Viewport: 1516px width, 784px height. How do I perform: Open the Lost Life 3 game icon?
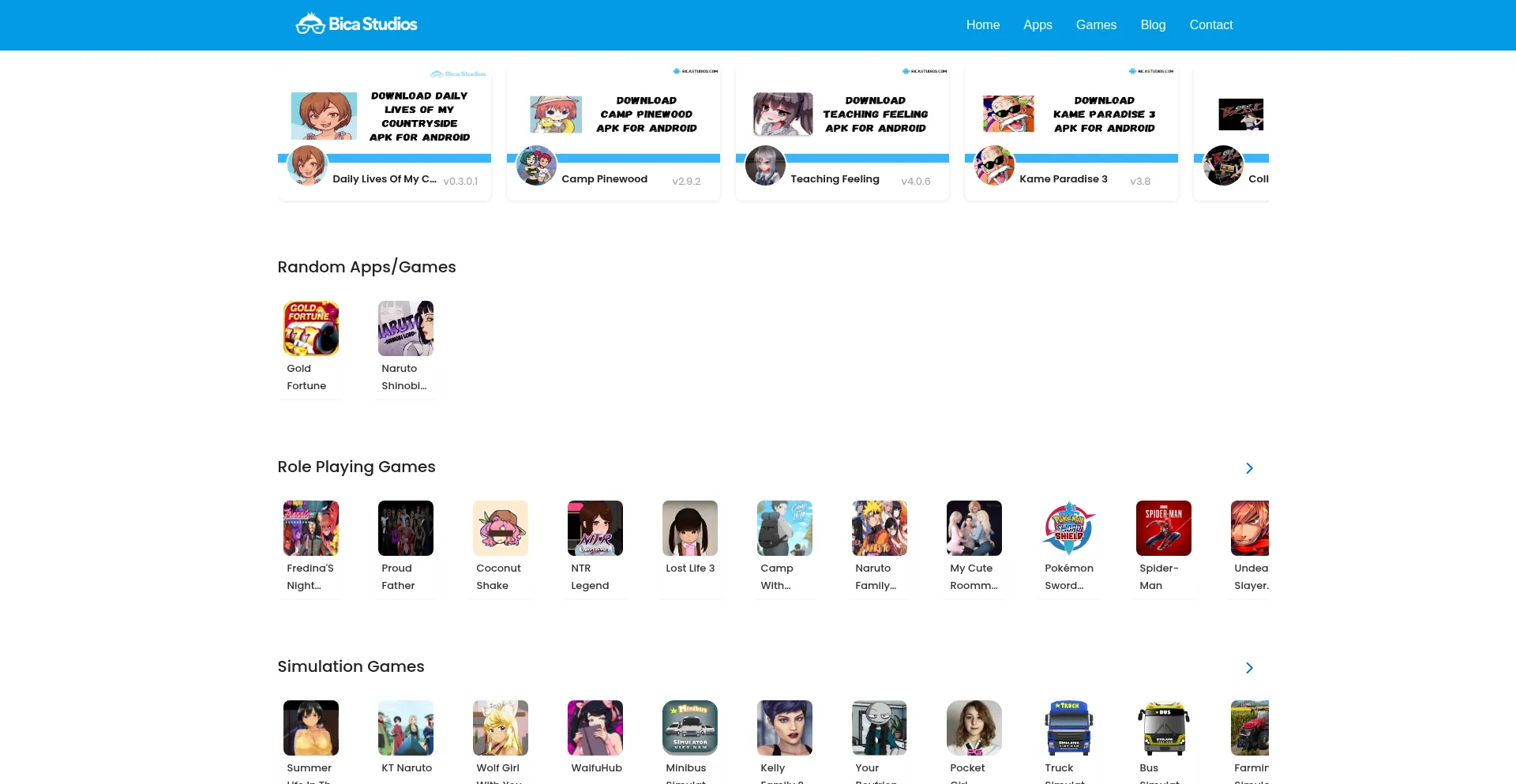(690, 528)
